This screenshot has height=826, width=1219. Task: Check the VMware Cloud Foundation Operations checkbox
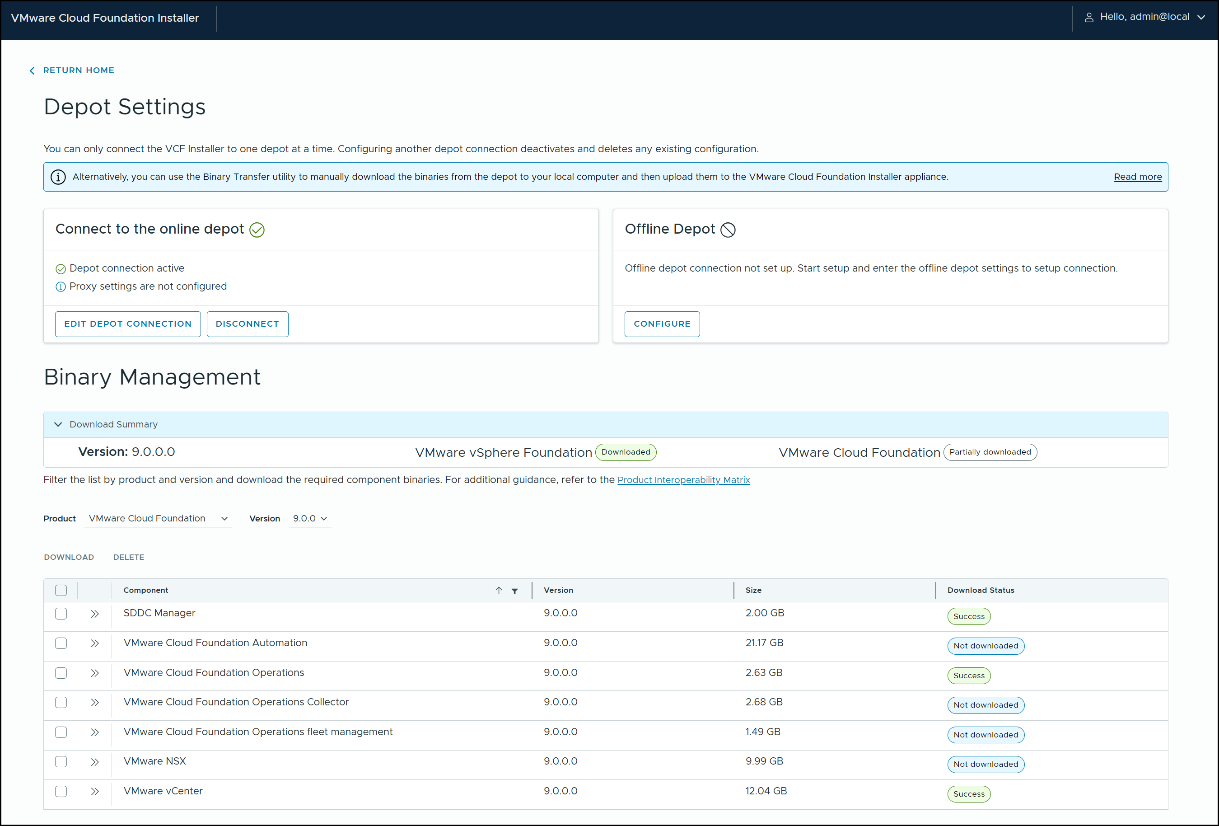(x=61, y=673)
